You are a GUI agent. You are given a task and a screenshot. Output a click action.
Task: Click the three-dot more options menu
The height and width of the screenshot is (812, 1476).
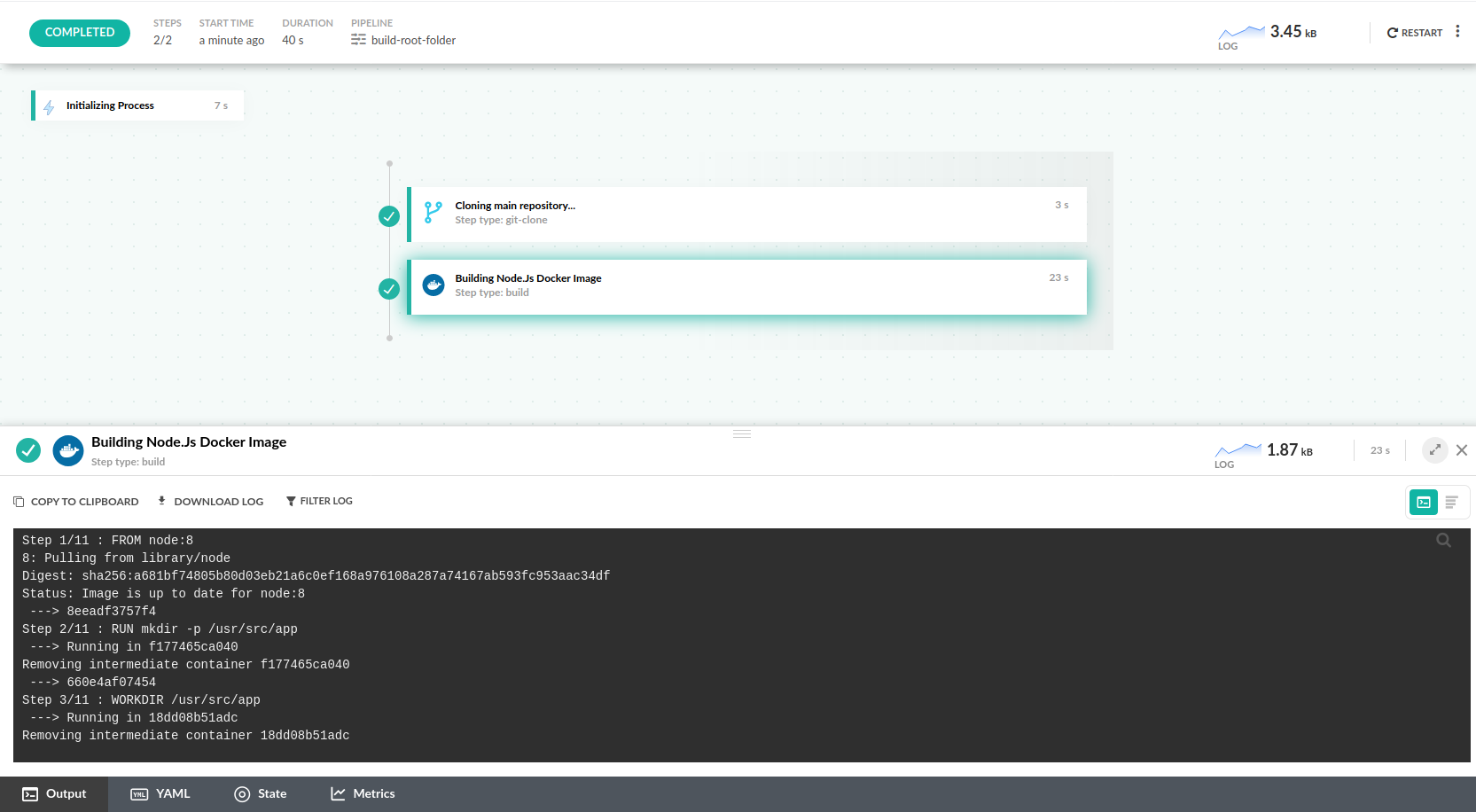(1457, 32)
